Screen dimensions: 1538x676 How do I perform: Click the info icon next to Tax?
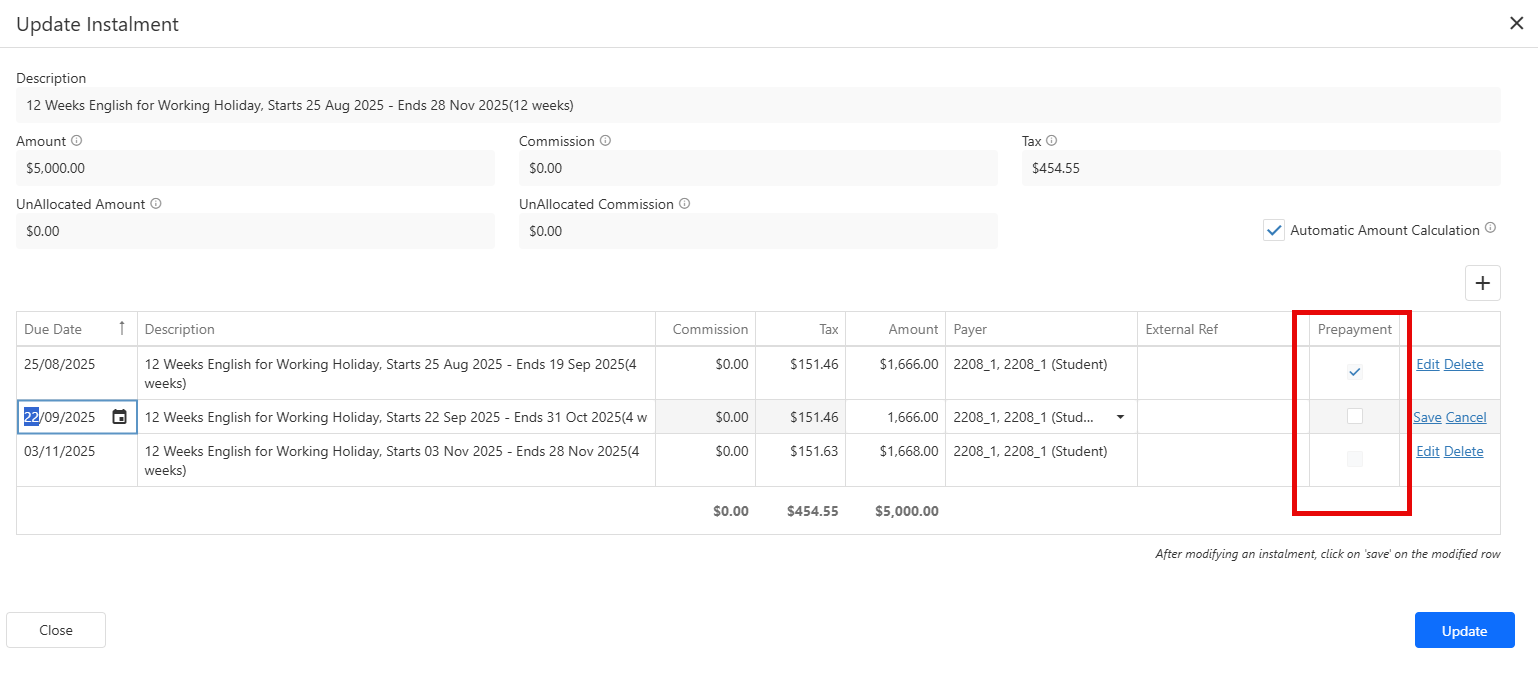(x=1051, y=141)
